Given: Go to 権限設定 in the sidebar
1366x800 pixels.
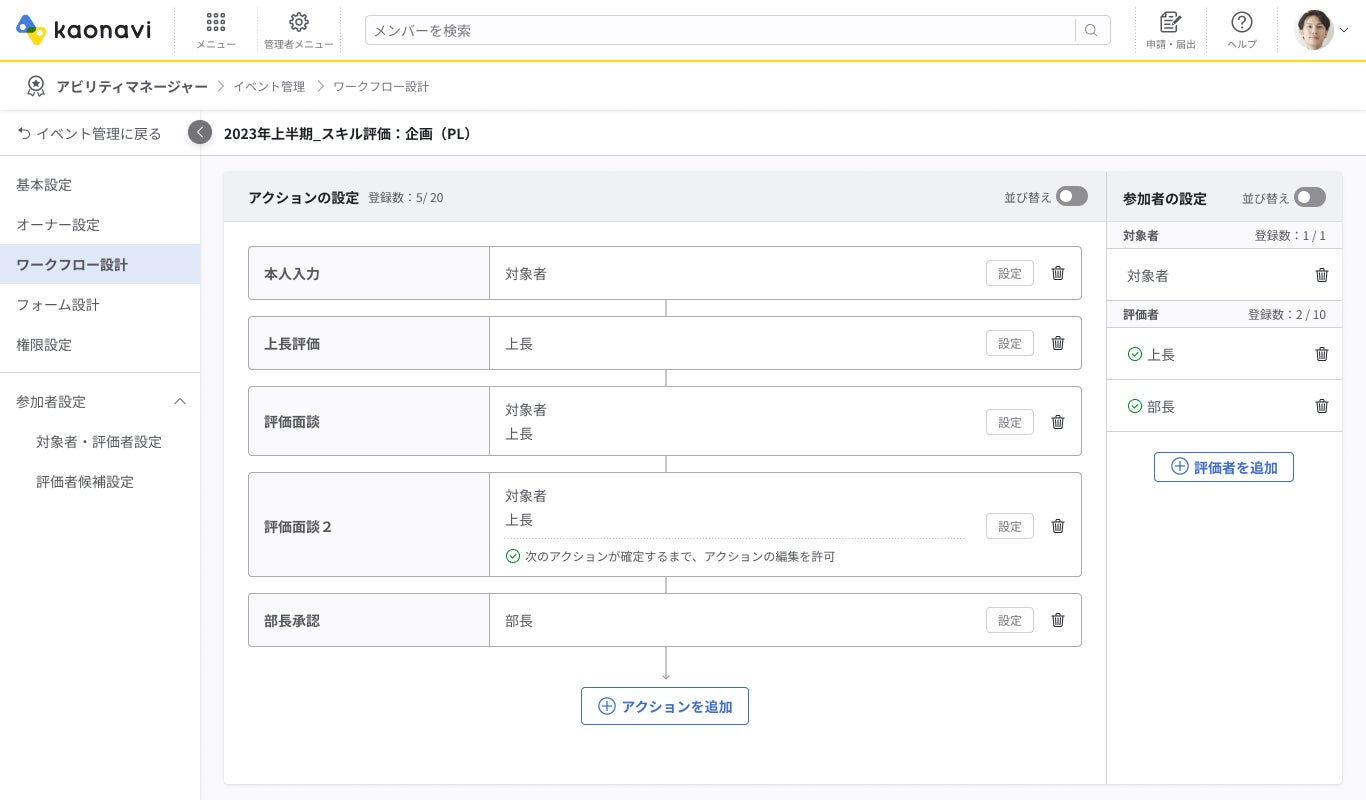Looking at the screenshot, I should 44,345.
